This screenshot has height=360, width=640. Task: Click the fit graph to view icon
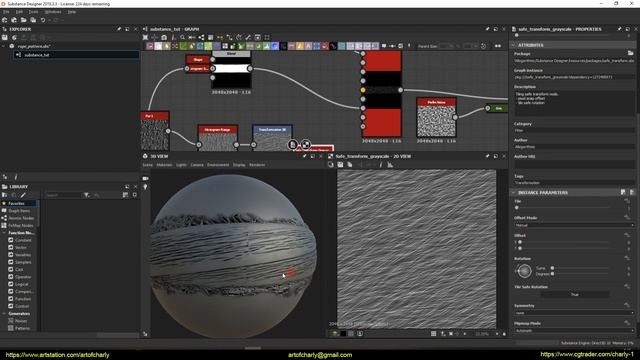[x=145, y=38]
